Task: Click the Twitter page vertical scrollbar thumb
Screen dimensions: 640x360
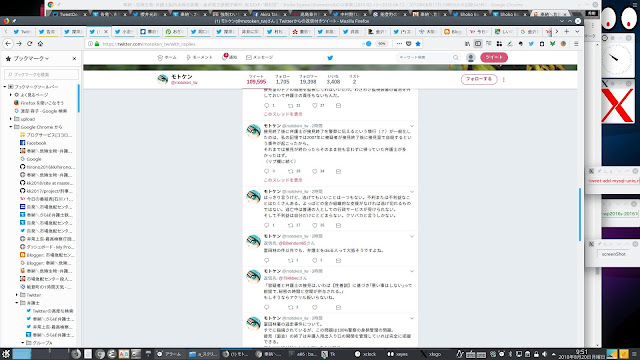Action: pos(580,214)
